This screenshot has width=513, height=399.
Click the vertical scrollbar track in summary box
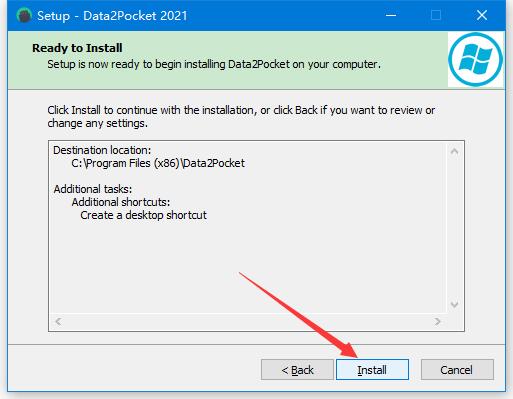coord(454,228)
